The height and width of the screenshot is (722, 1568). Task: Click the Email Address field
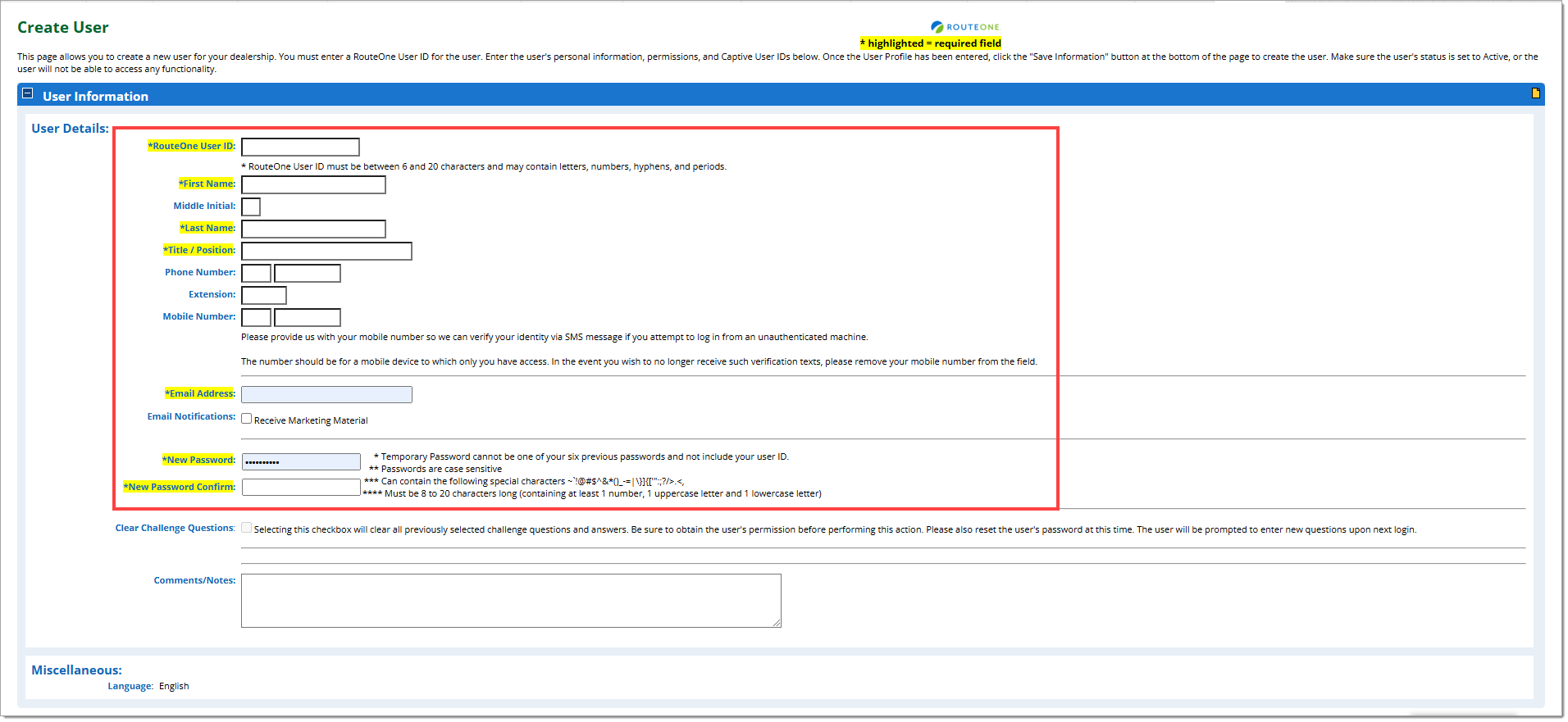tap(326, 394)
